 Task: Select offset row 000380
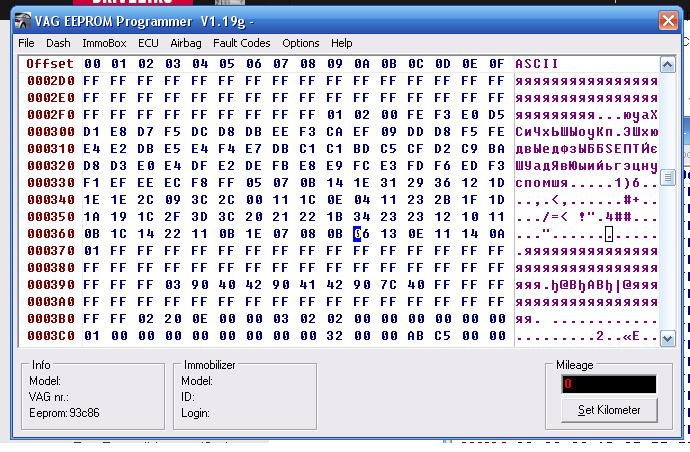51,268
